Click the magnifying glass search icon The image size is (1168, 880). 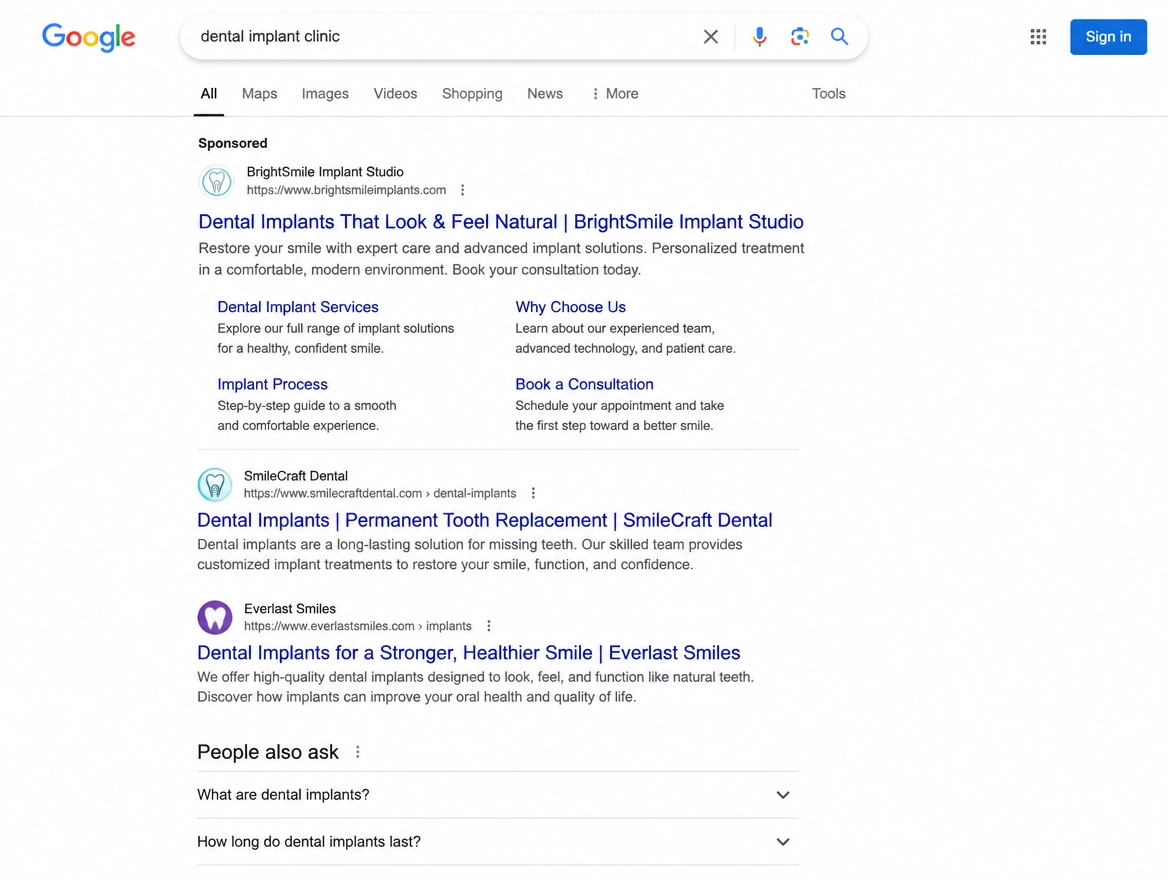coord(840,37)
